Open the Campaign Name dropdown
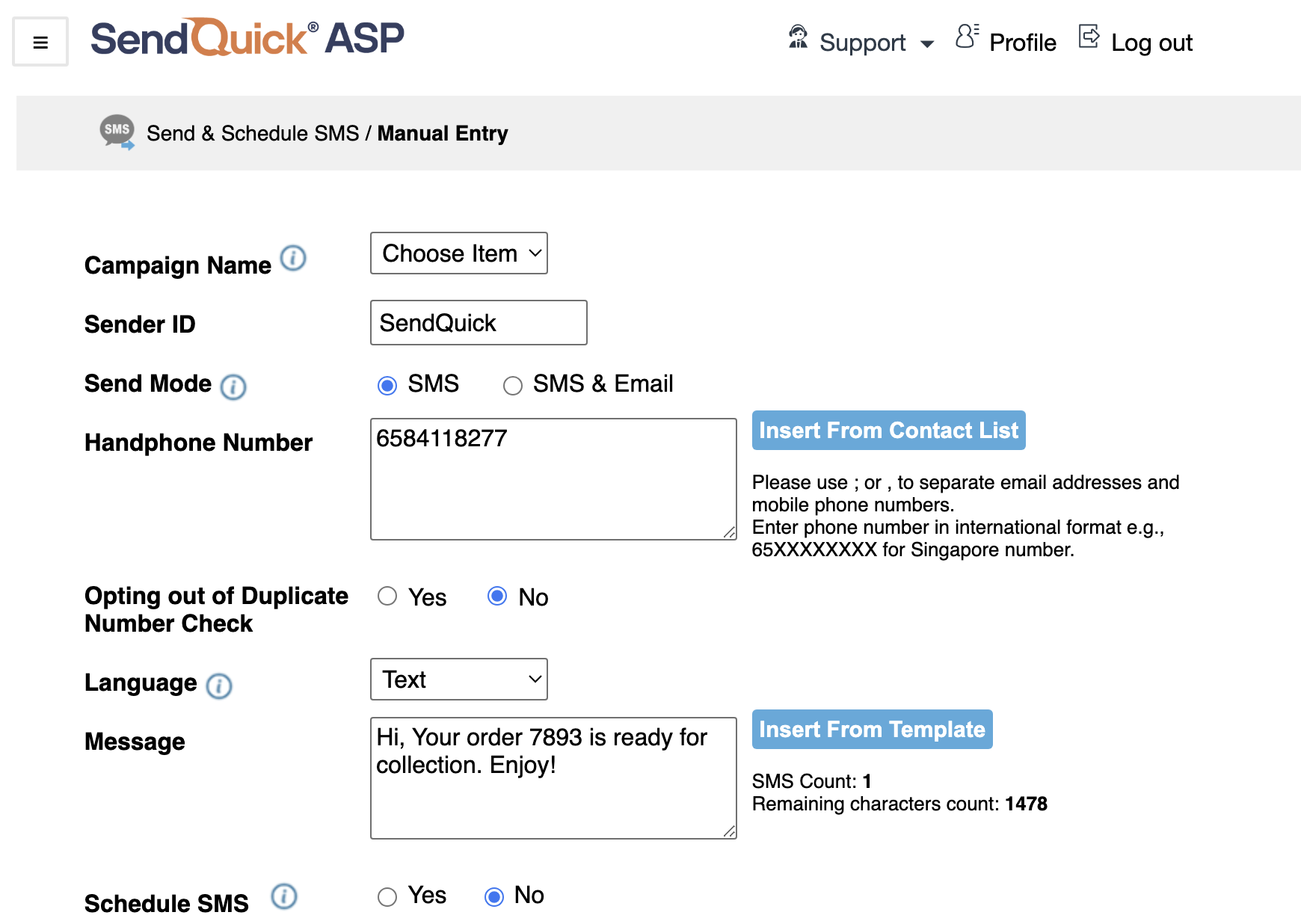 pos(458,253)
